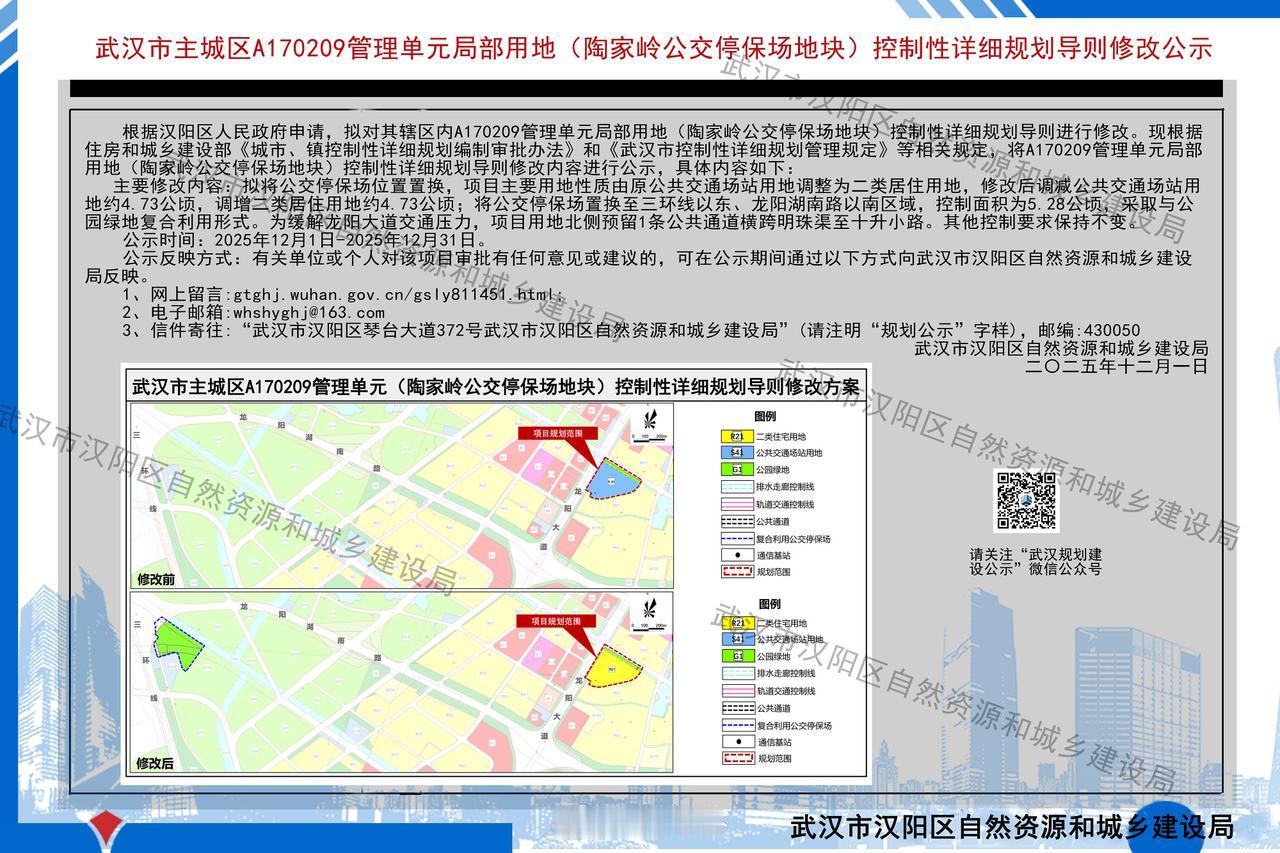Select the 复合利用公交停保场 blue dashed legend symbol
The width and height of the screenshot is (1280, 853).
(x=736, y=538)
